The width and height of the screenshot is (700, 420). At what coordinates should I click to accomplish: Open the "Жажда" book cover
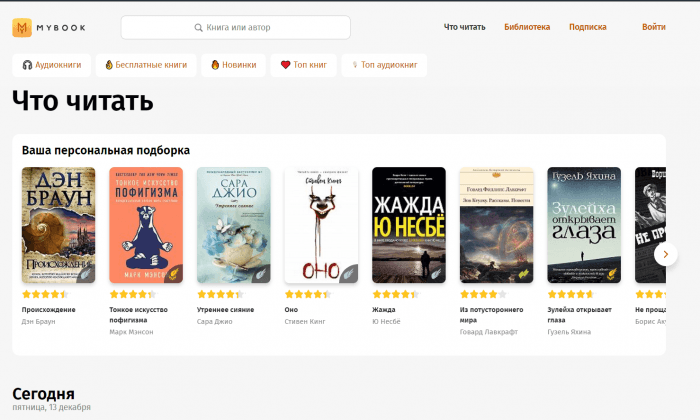(409, 225)
